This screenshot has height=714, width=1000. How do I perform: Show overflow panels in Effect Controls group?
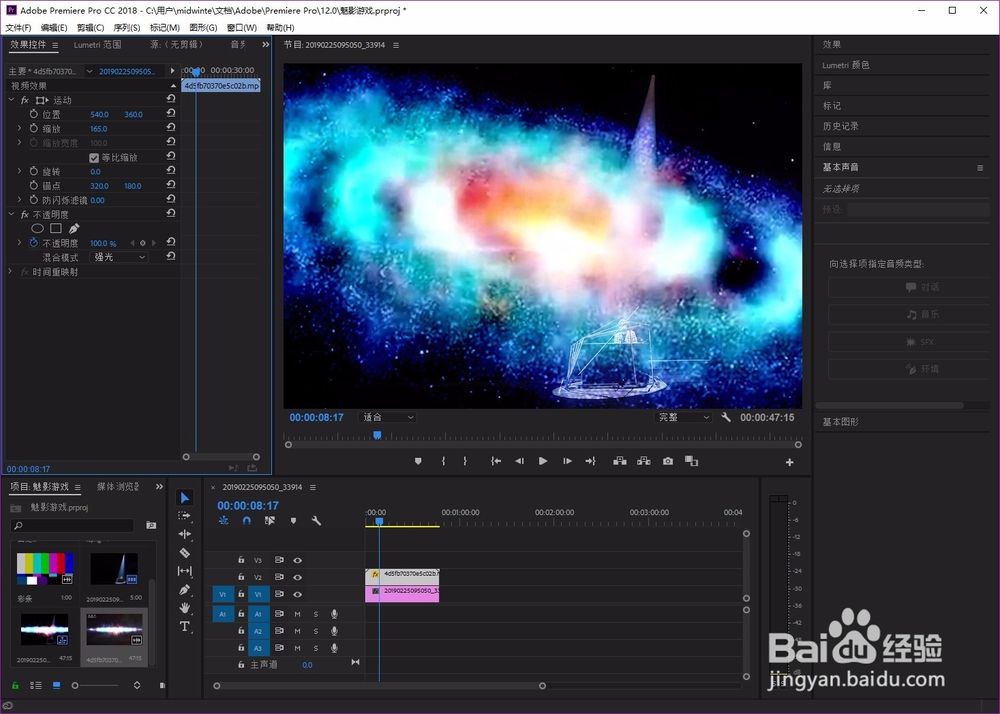[265, 45]
